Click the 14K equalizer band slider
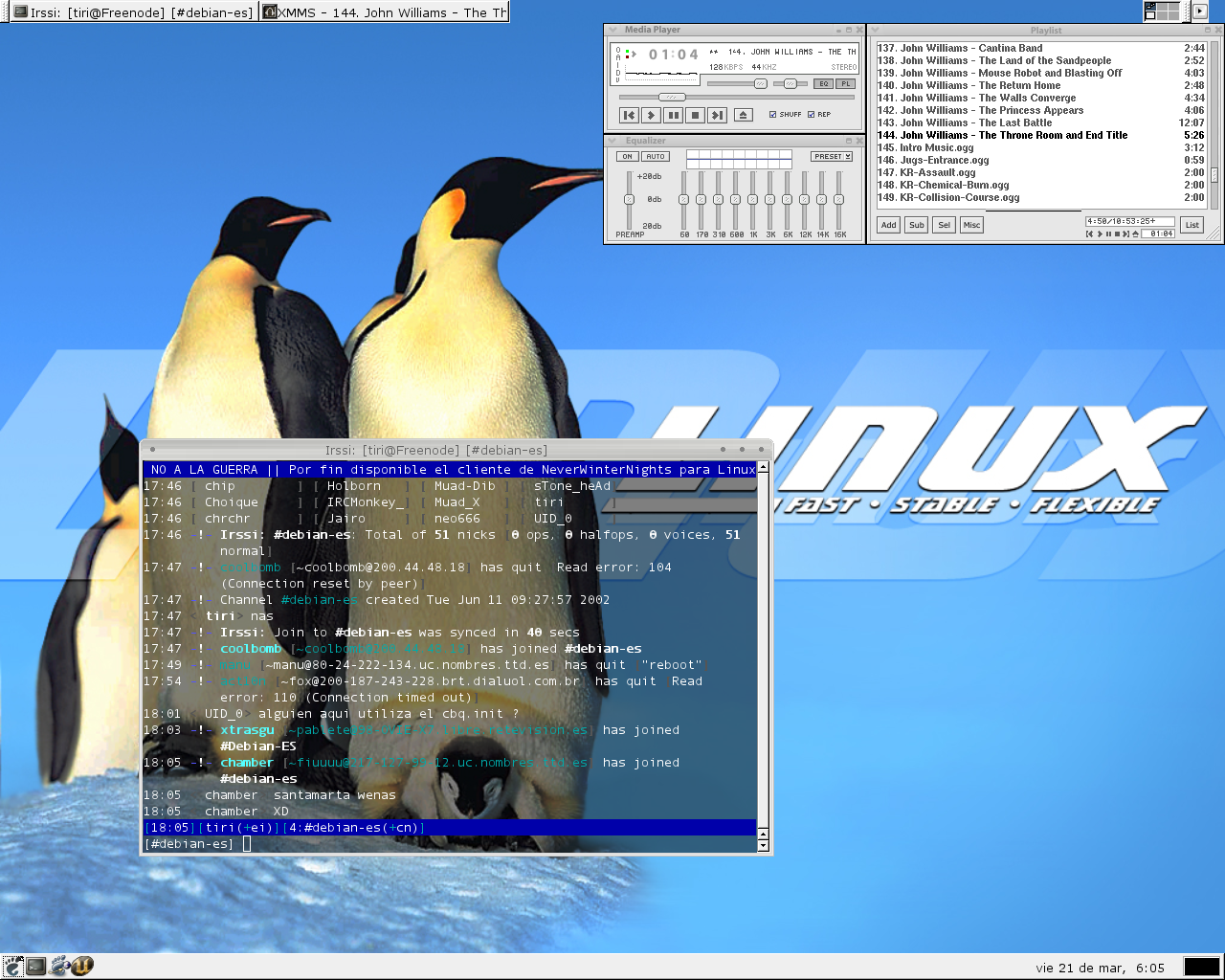Viewport: 1225px width, 980px height. [821, 199]
